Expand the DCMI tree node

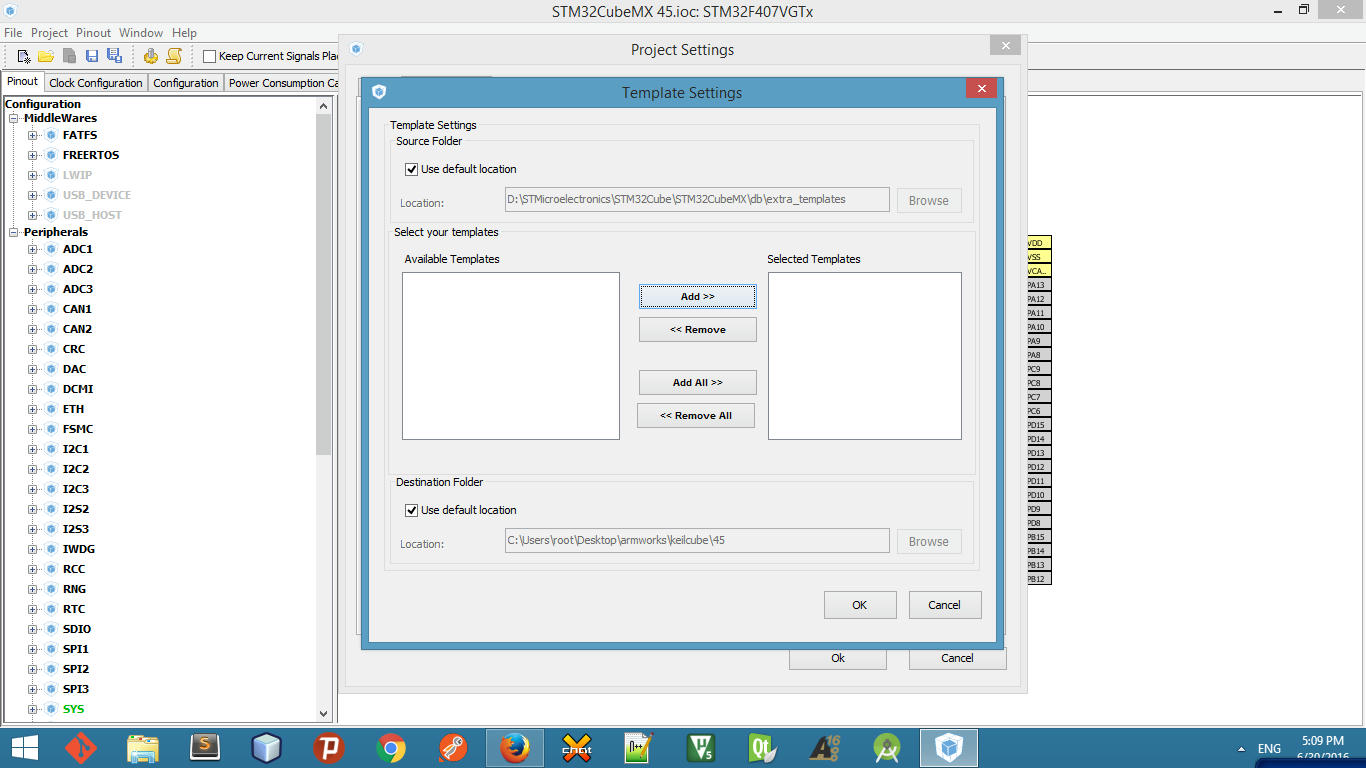32,389
